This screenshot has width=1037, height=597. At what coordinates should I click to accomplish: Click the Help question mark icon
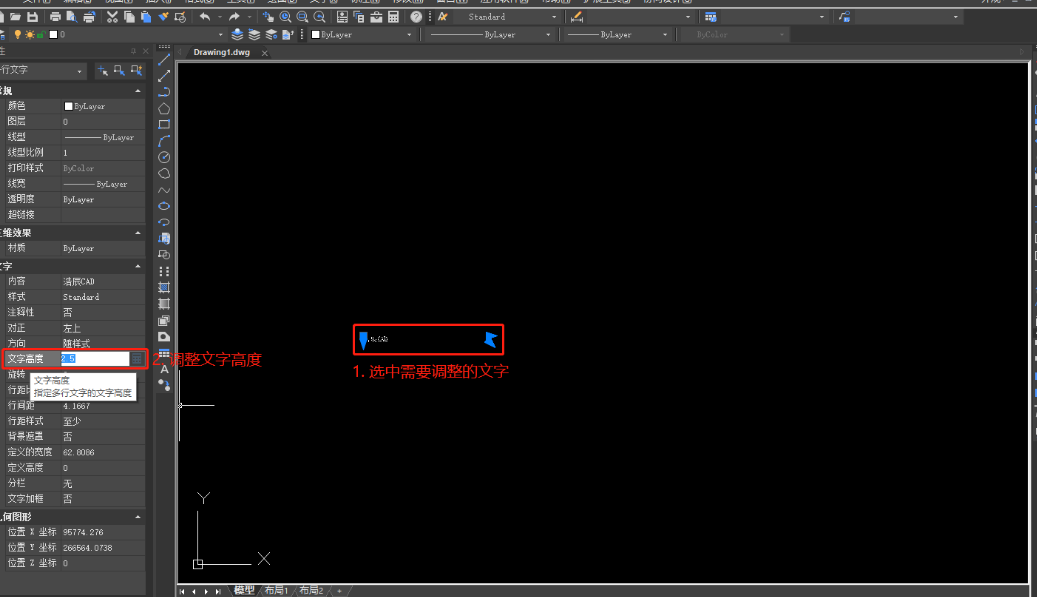[x=416, y=17]
